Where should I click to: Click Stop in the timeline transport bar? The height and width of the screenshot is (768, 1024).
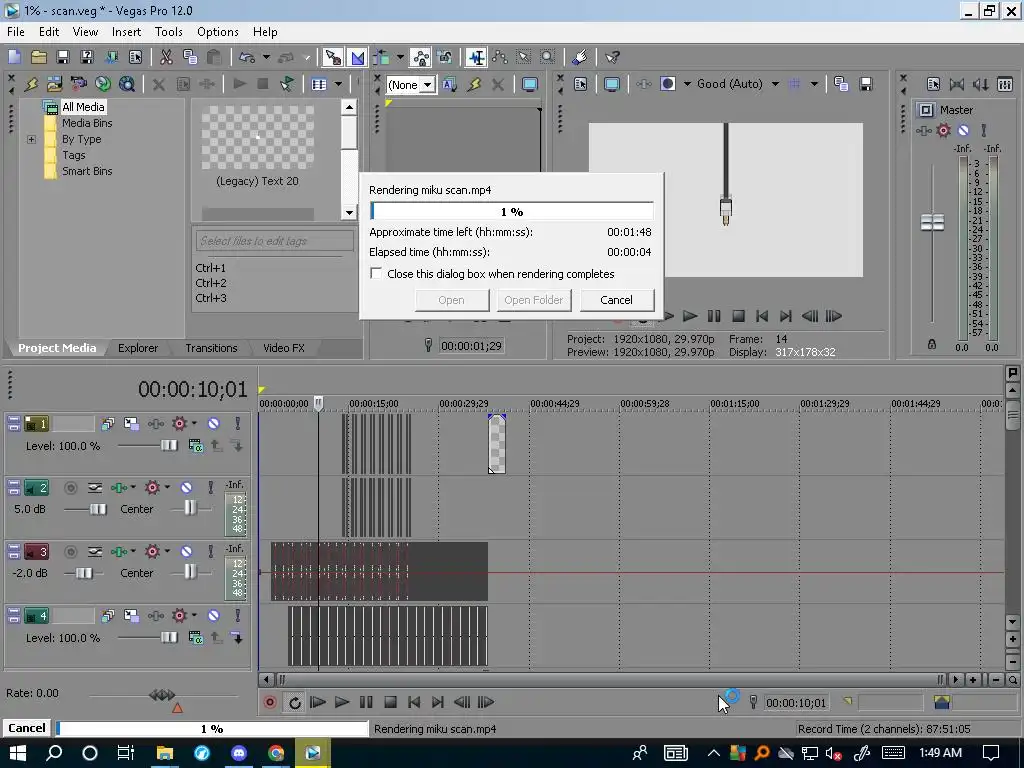point(391,703)
